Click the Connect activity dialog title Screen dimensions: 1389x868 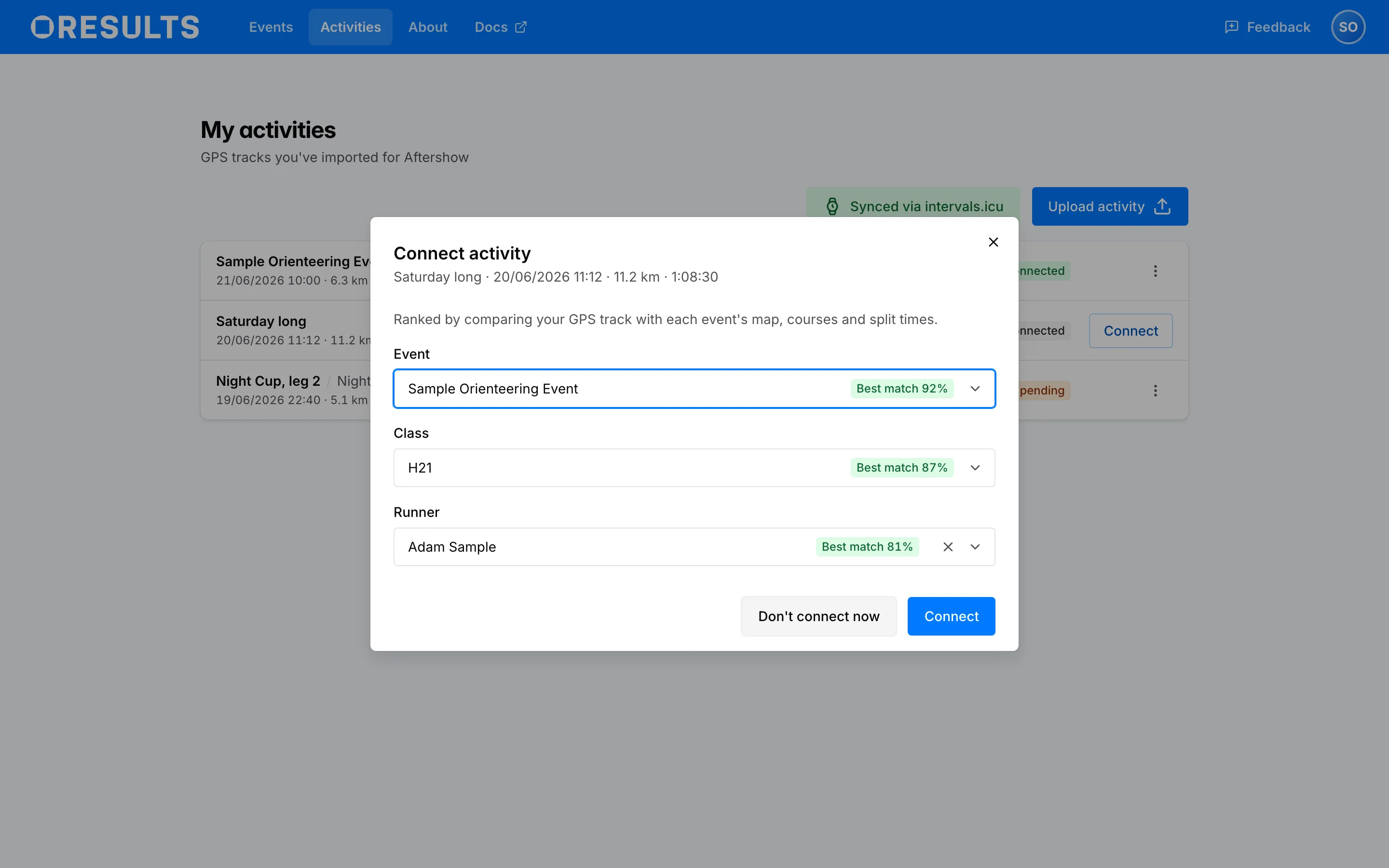(462, 253)
